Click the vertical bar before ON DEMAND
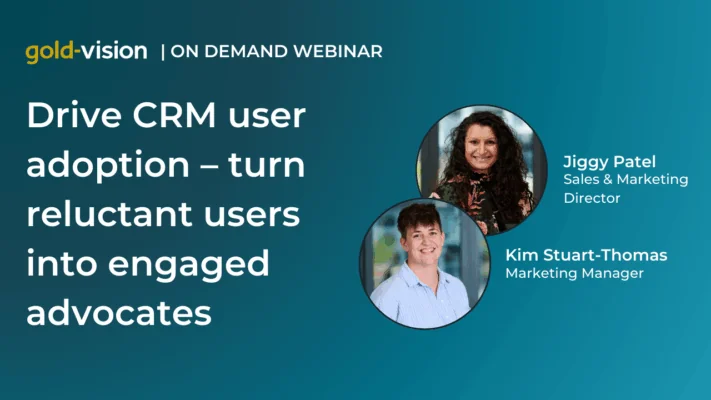 pyautogui.click(x=163, y=52)
